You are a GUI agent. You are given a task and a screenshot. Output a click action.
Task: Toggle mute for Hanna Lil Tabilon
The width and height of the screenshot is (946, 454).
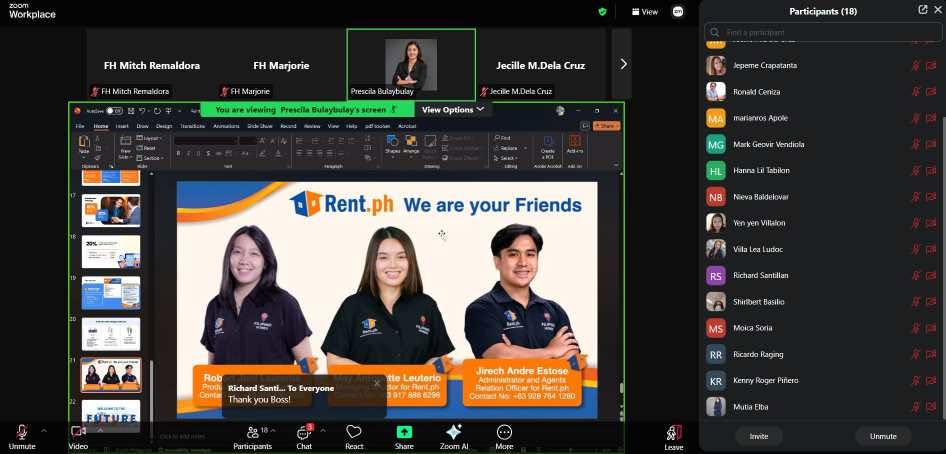[x=916, y=171]
